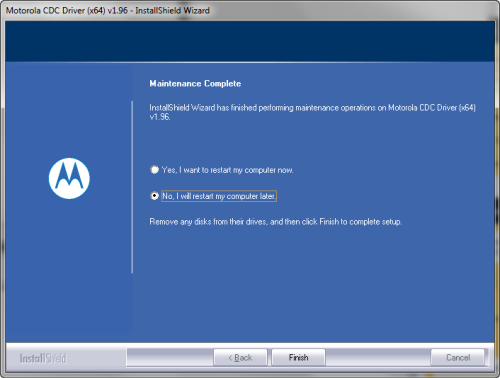Click the Motorola logo icon

[69, 178]
